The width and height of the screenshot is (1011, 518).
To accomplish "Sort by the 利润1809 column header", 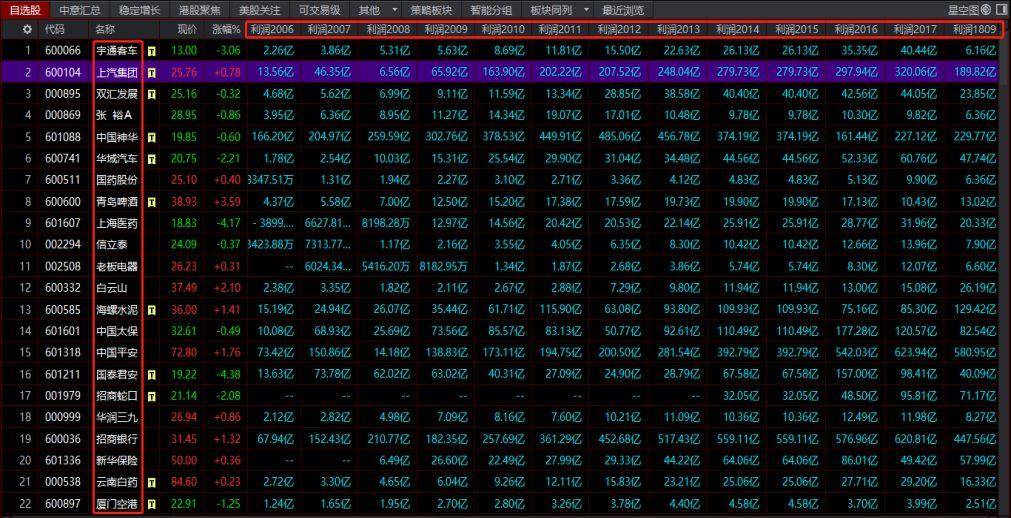I will point(974,29).
